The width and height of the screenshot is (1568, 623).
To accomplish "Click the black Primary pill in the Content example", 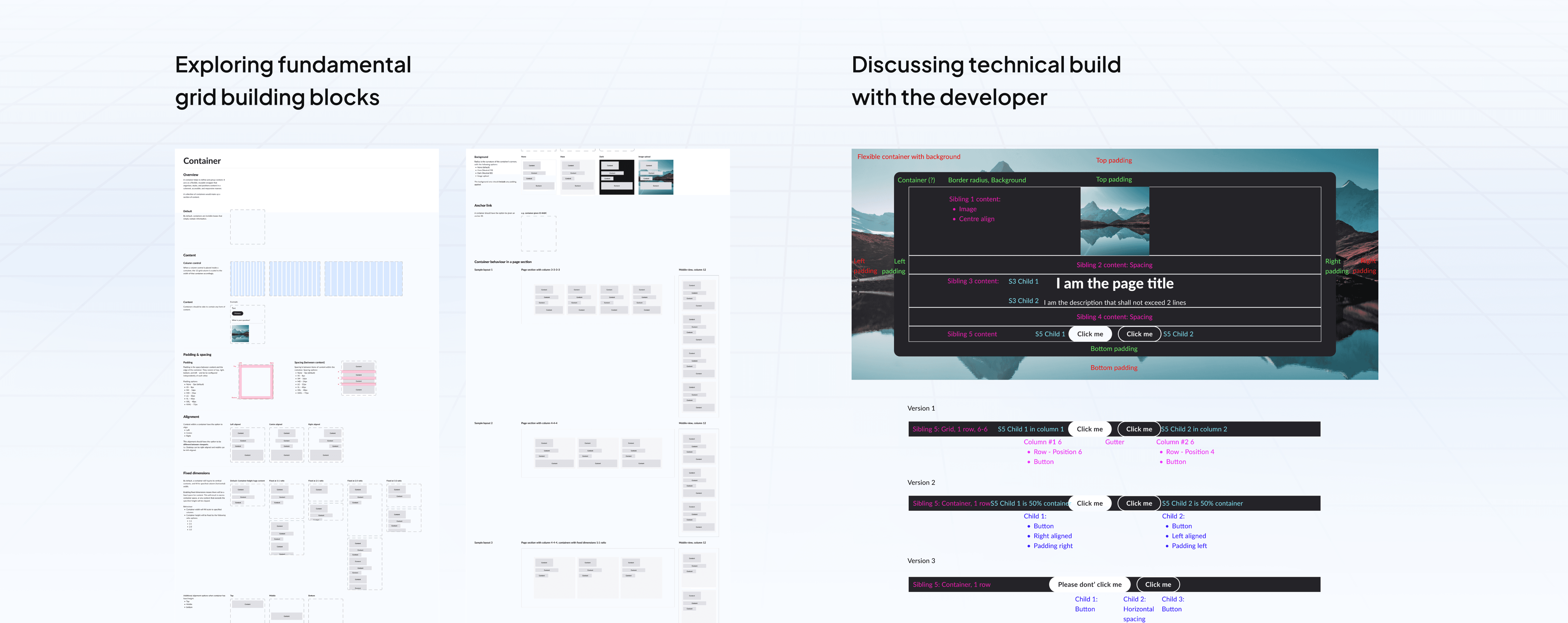I will [x=237, y=313].
